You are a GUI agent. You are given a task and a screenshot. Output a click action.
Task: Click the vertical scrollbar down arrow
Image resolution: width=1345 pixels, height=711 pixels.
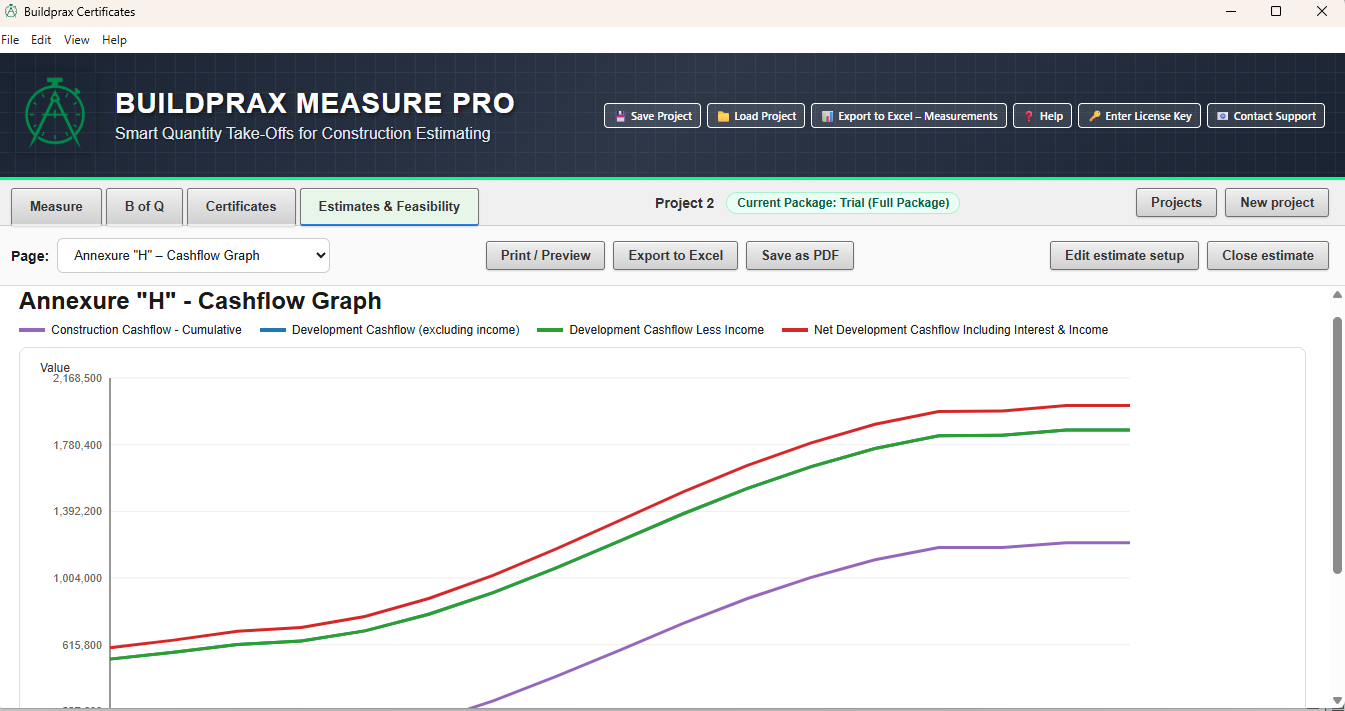[1337, 700]
